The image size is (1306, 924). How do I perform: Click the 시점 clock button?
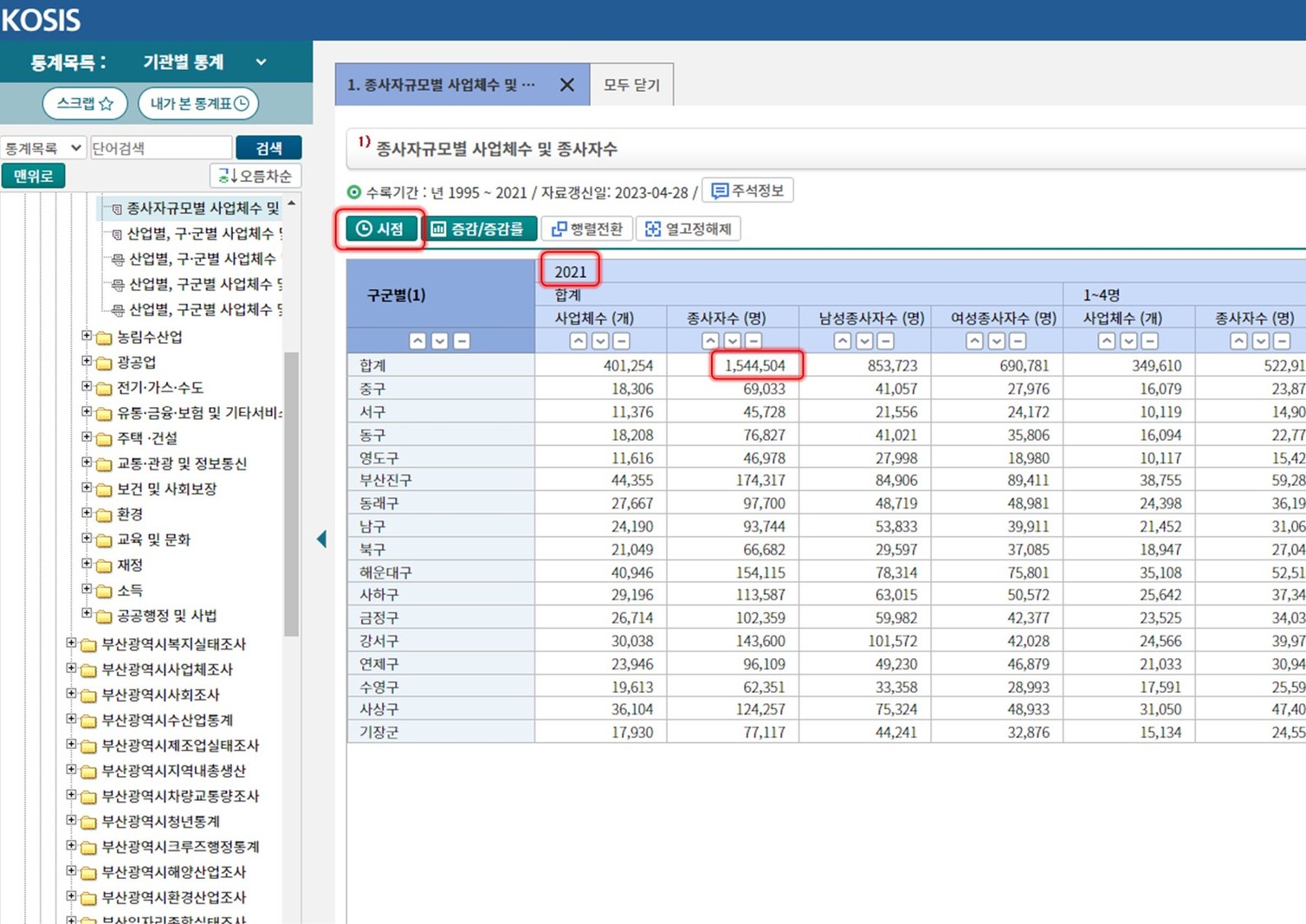point(380,229)
